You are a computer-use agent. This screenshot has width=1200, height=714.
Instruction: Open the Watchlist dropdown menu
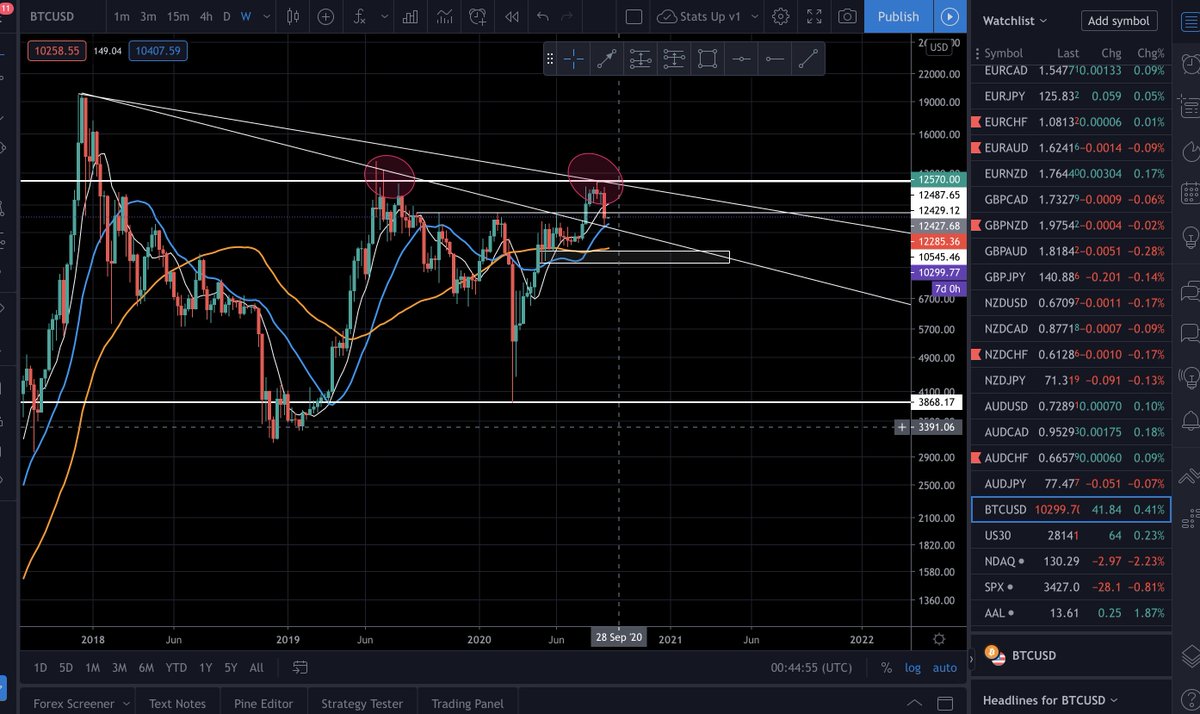tap(1015, 20)
